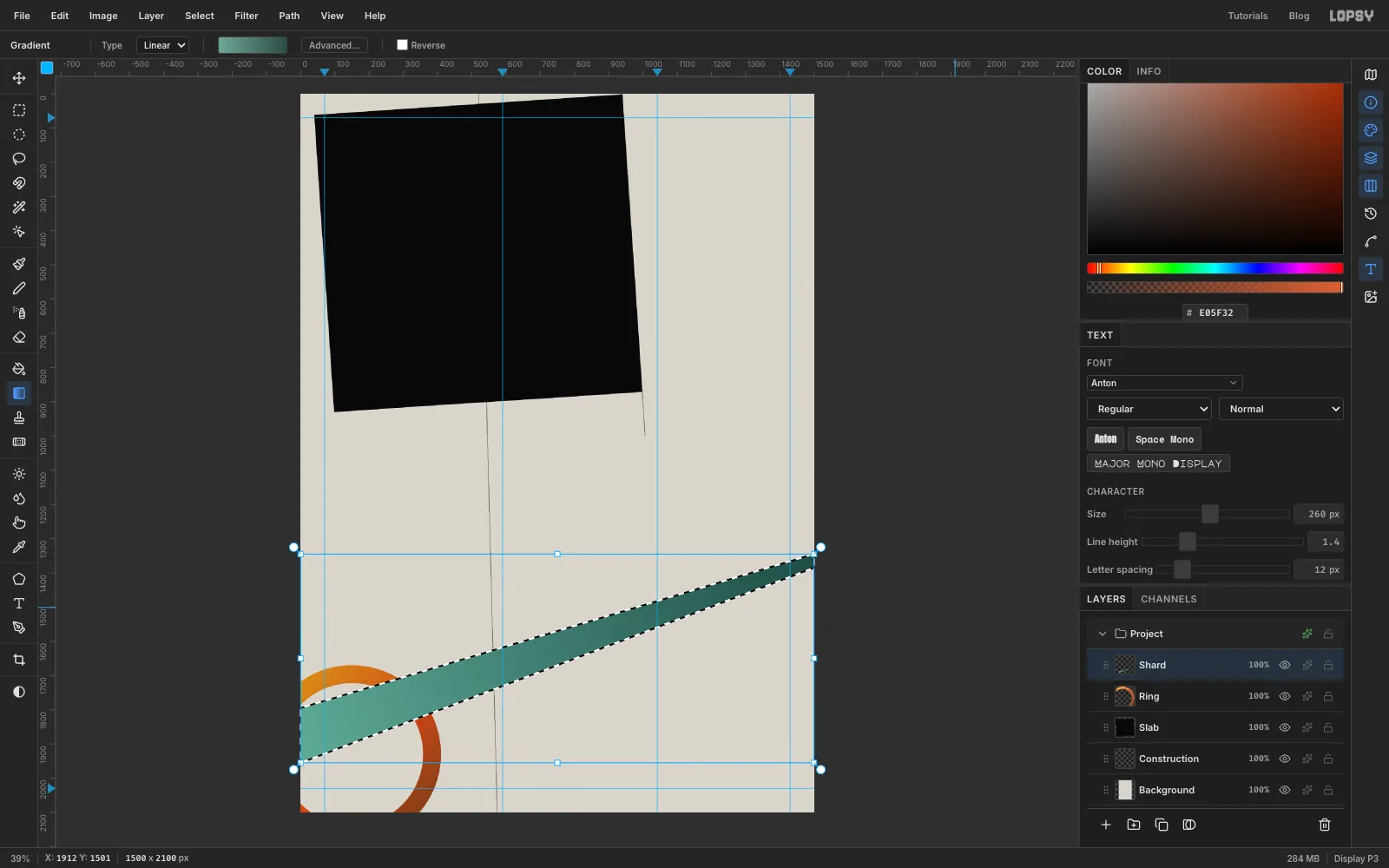
Task: Click the Advanced... gradient button
Action: click(334, 45)
